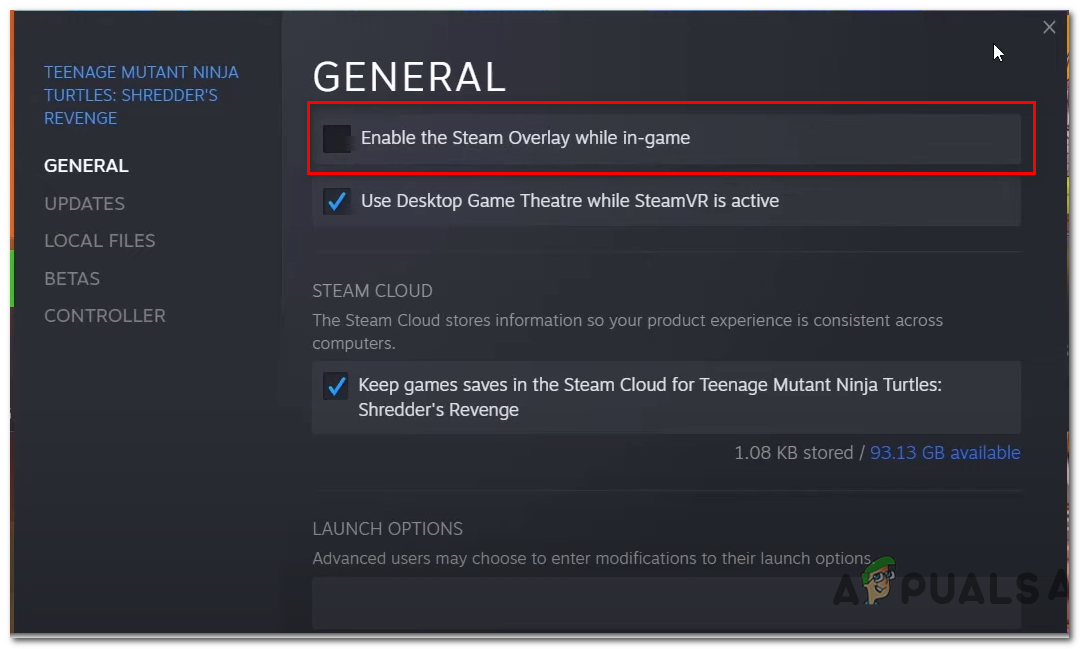Go to the Betas tab
Screen dimensions: 1080x649
pos(72,279)
